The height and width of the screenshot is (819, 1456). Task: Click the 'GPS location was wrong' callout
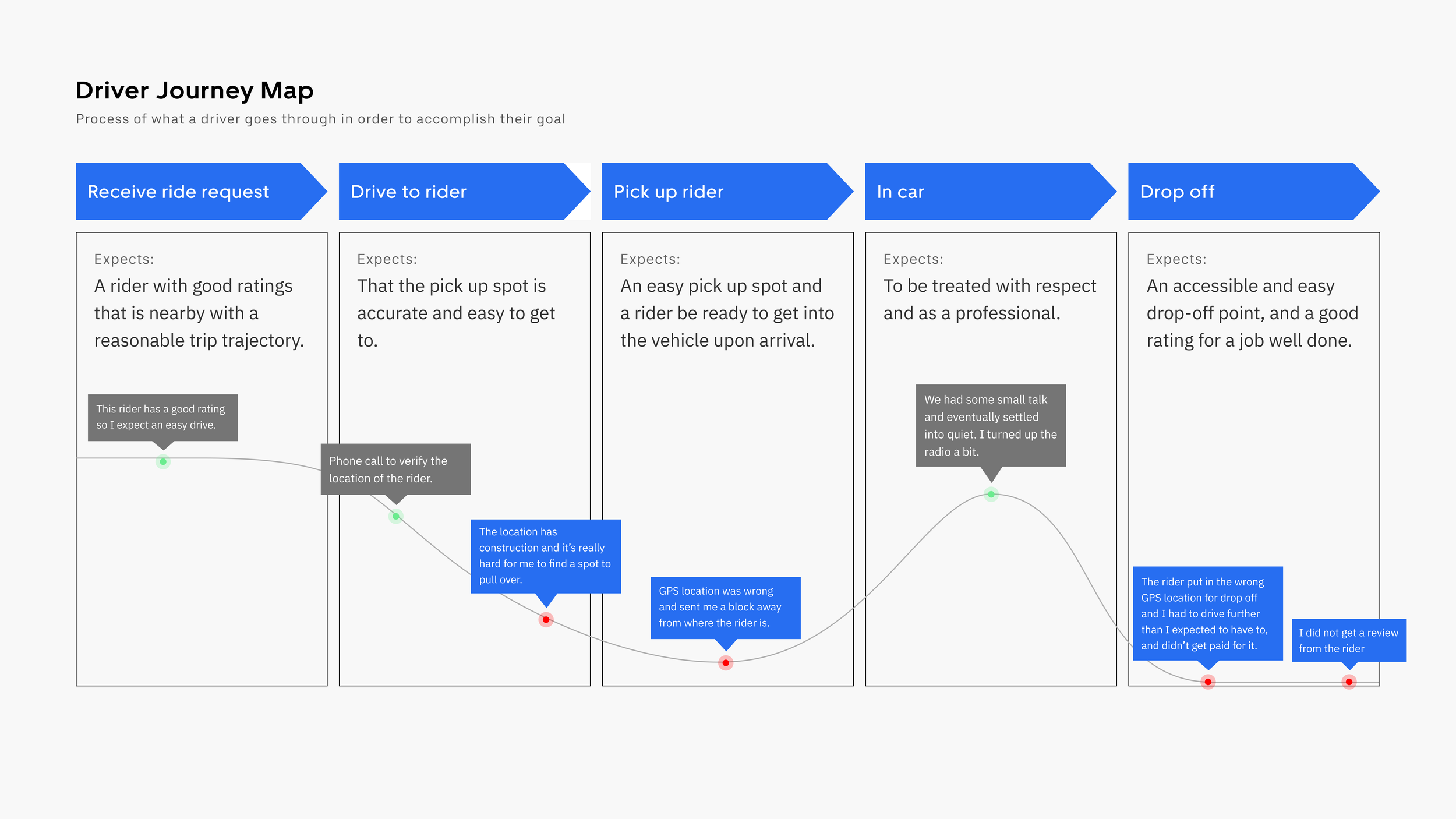click(725, 607)
